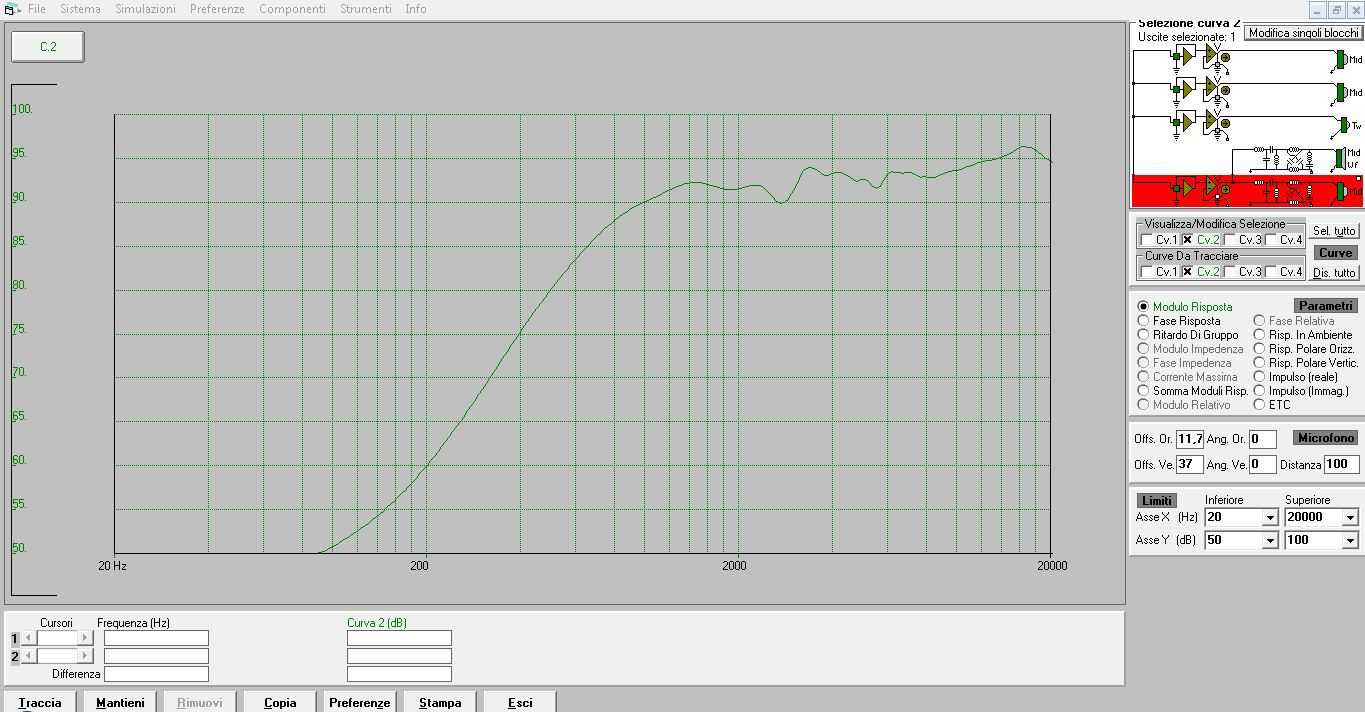Click the passive crossover network of Mid Wf
Viewport: 1365px width, 712px height.
[x=1282, y=159]
